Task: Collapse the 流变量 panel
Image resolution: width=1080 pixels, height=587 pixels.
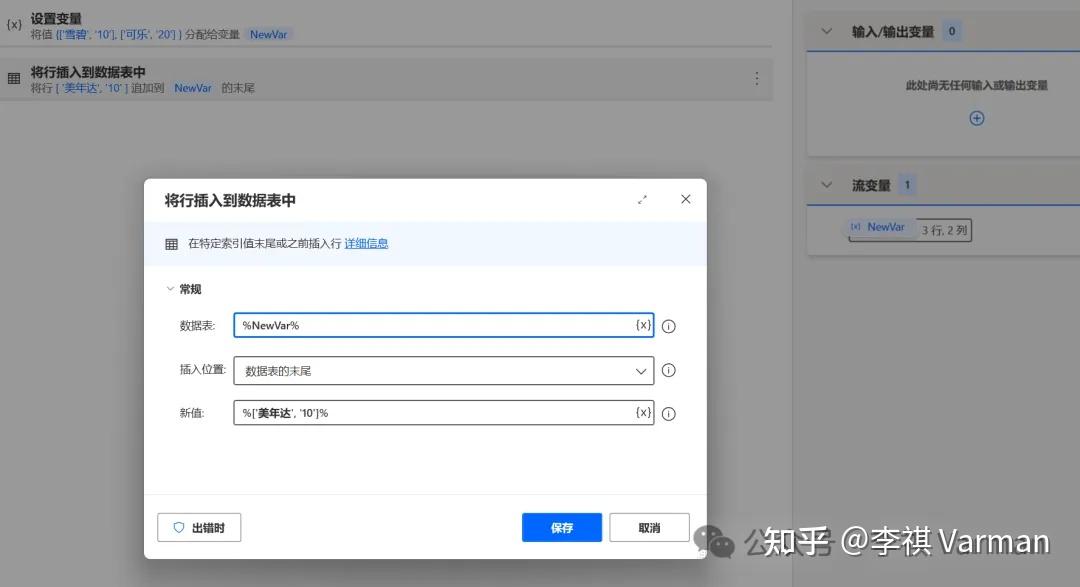Action: coord(826,184)
